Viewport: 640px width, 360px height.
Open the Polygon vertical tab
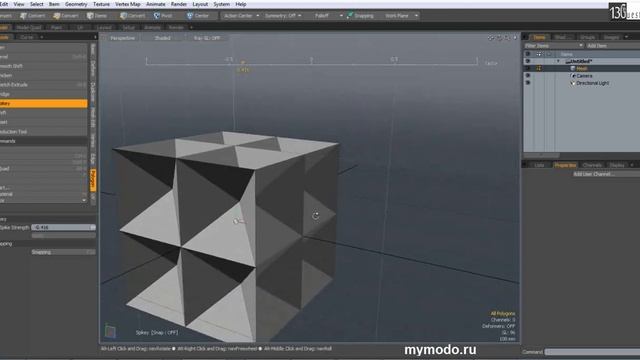93,180
